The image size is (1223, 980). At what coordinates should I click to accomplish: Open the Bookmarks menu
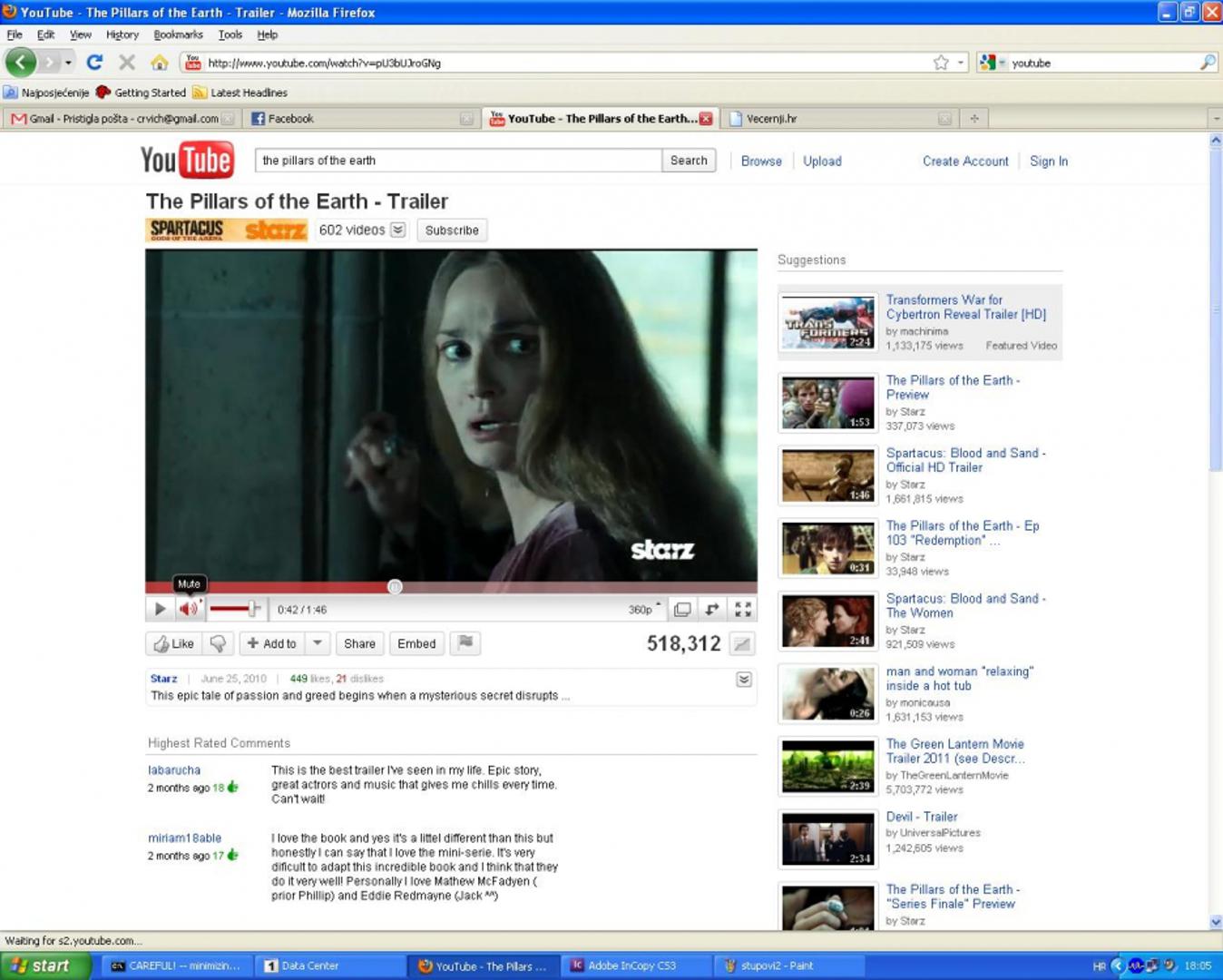178,34
